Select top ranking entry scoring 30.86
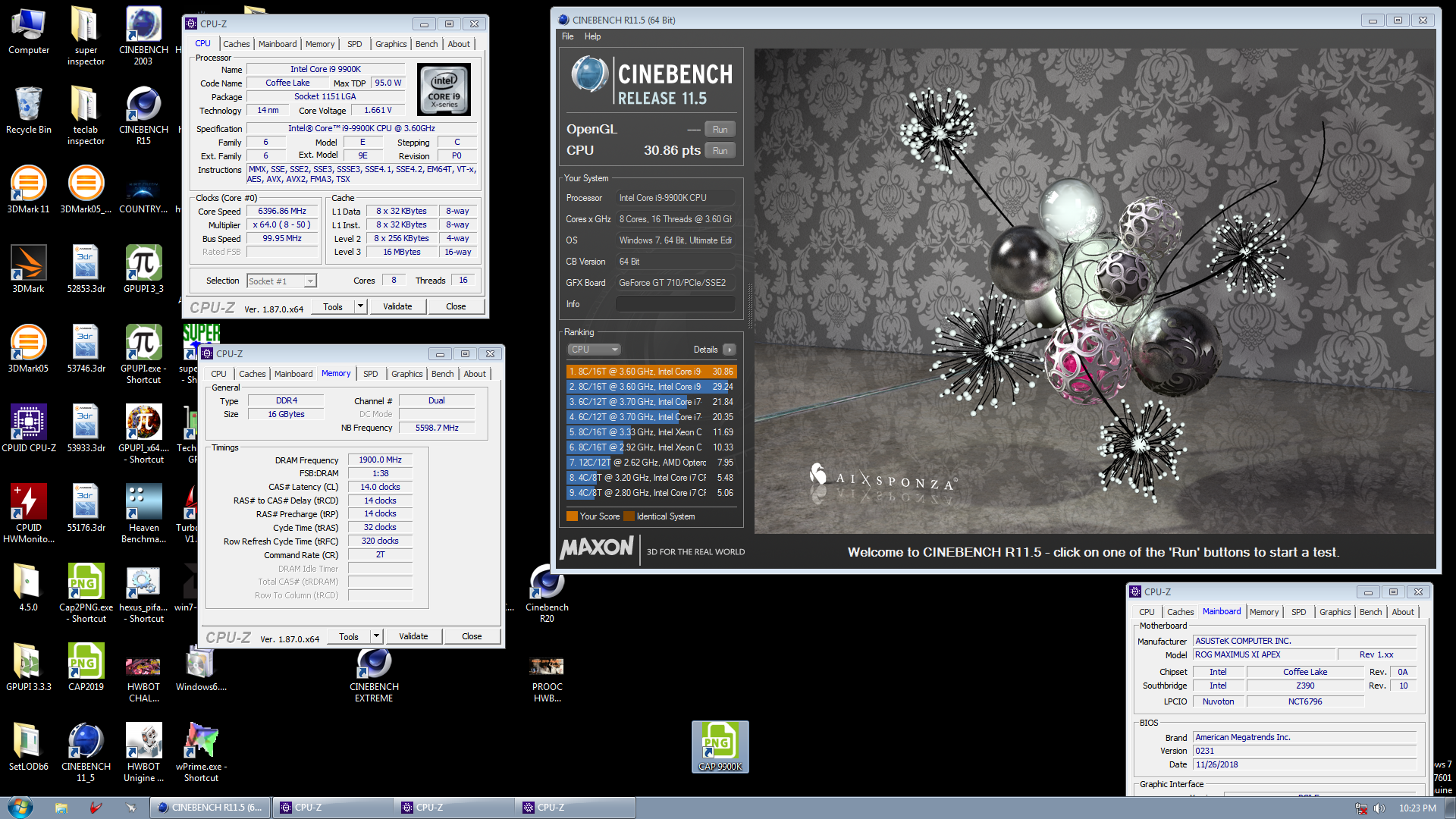 pyautogui.click(x=651, y=372)
